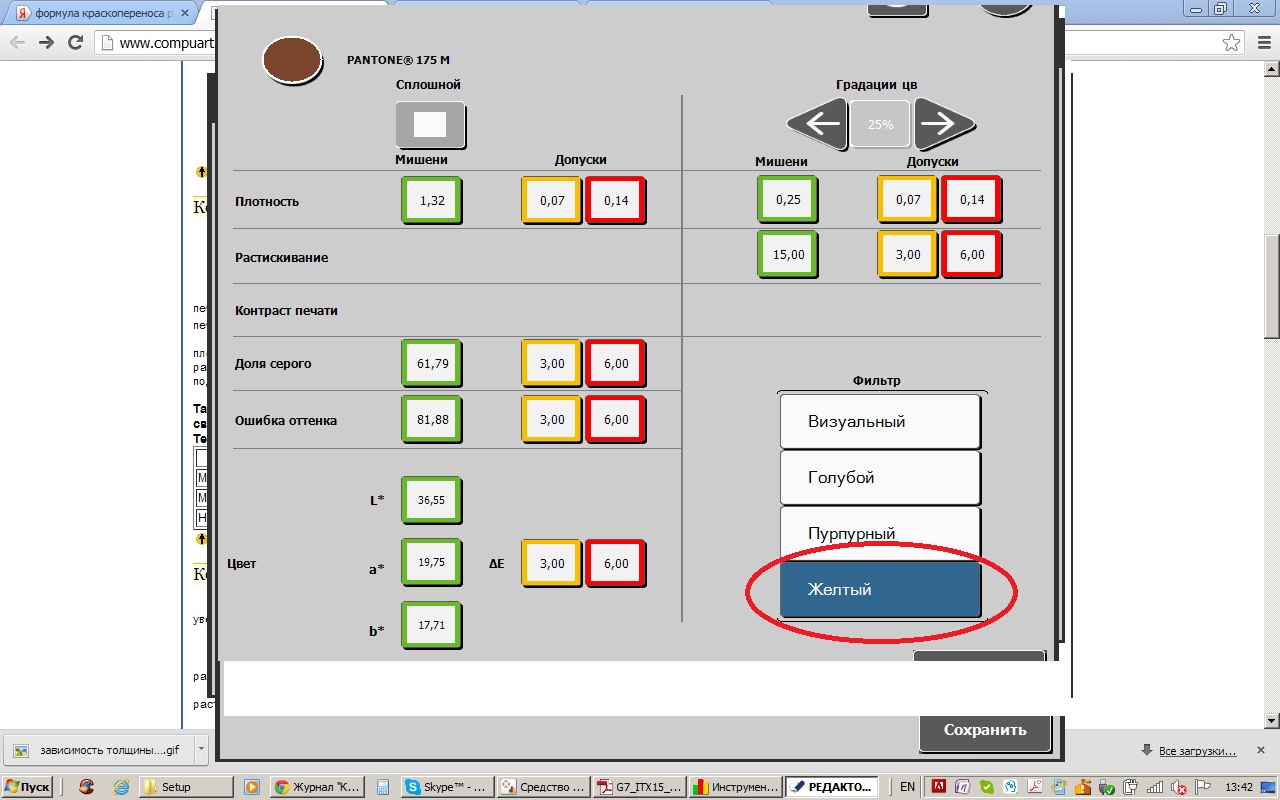Click the browser forward arrow
The width and height of the screenshot is (1280, 800).
(46, 42)
